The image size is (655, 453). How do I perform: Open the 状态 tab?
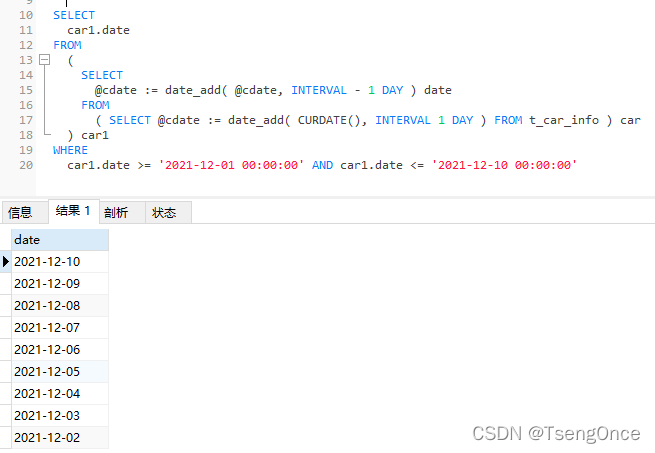tap(168, 212)
